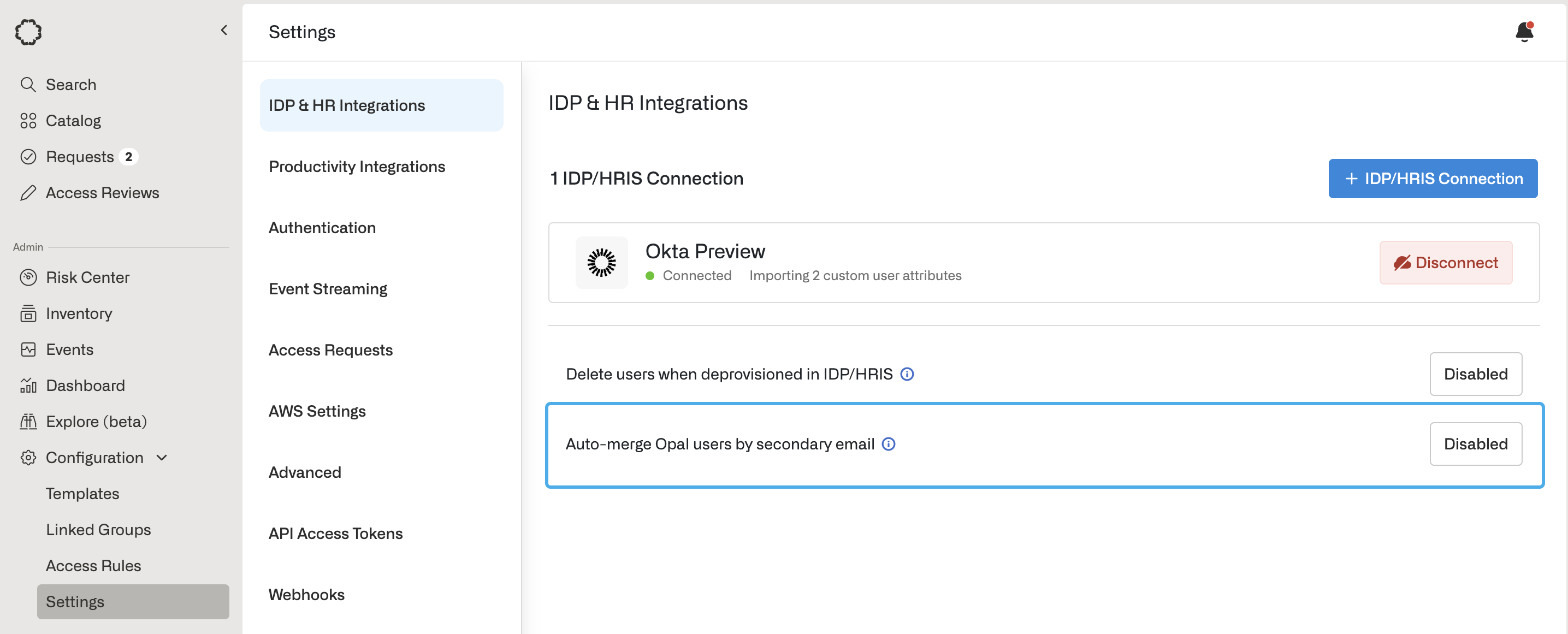The height and width of the screenshot is (634, 1568).
Task: Click the Inventory stack icon
Action: click(28, 313)
